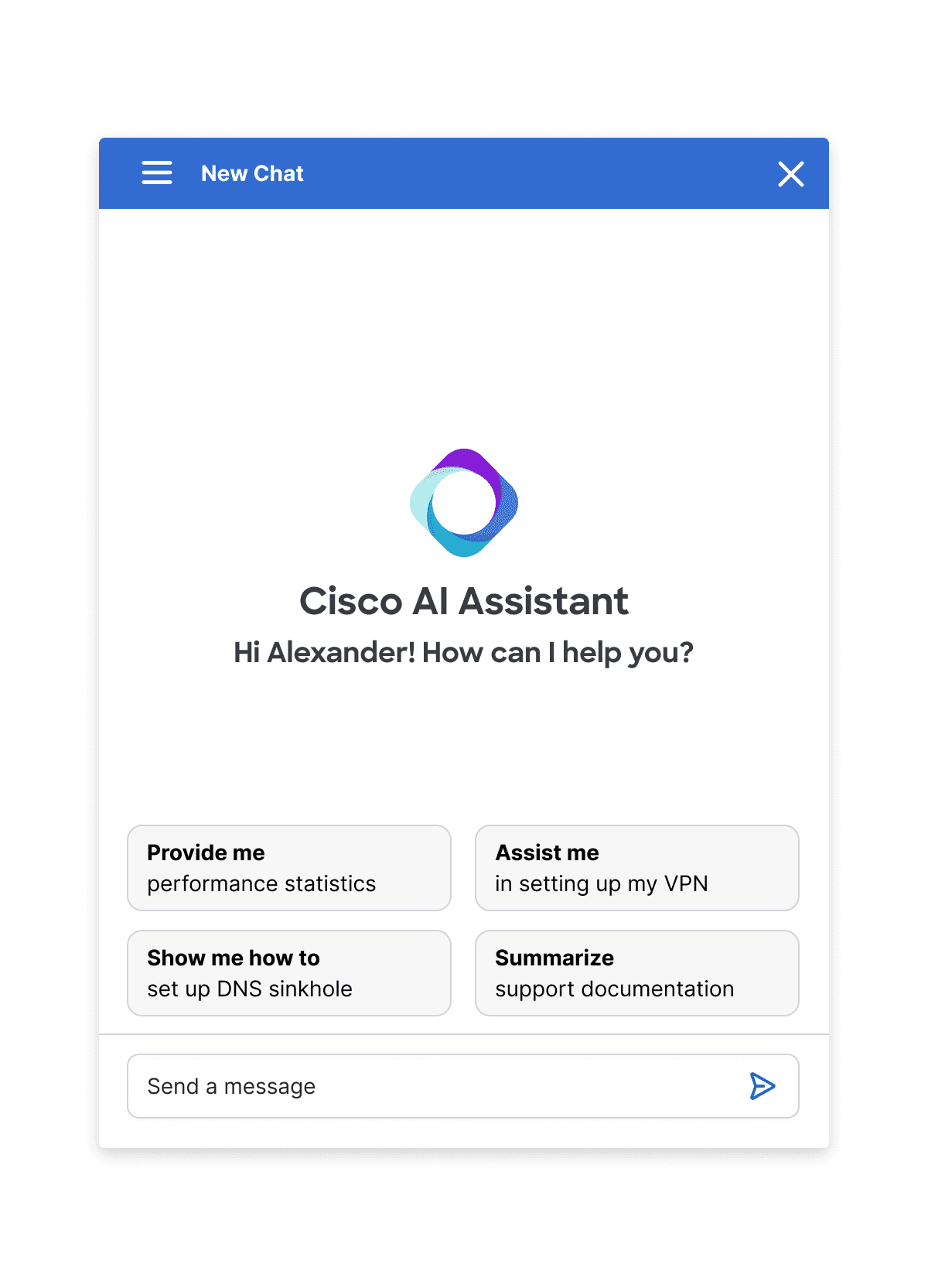Click the Cisco AI Assistant heading text
The height and width of the screenshot is (1288, 928).
point(464,601)
